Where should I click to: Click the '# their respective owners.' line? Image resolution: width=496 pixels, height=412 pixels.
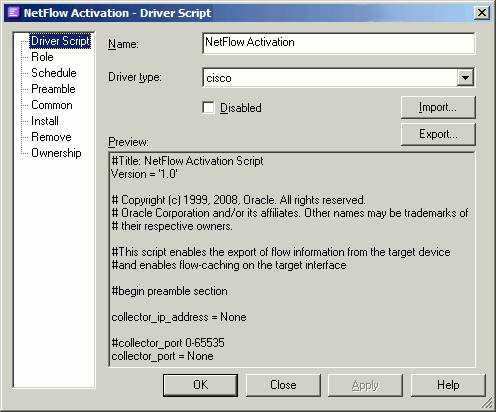click(172, 226)
